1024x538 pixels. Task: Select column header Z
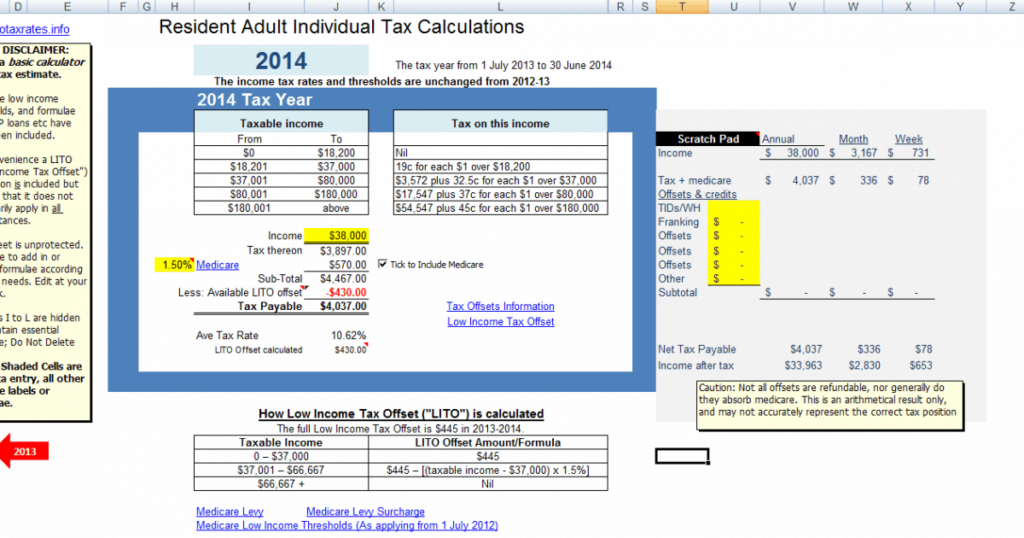tap(1011, 7)
